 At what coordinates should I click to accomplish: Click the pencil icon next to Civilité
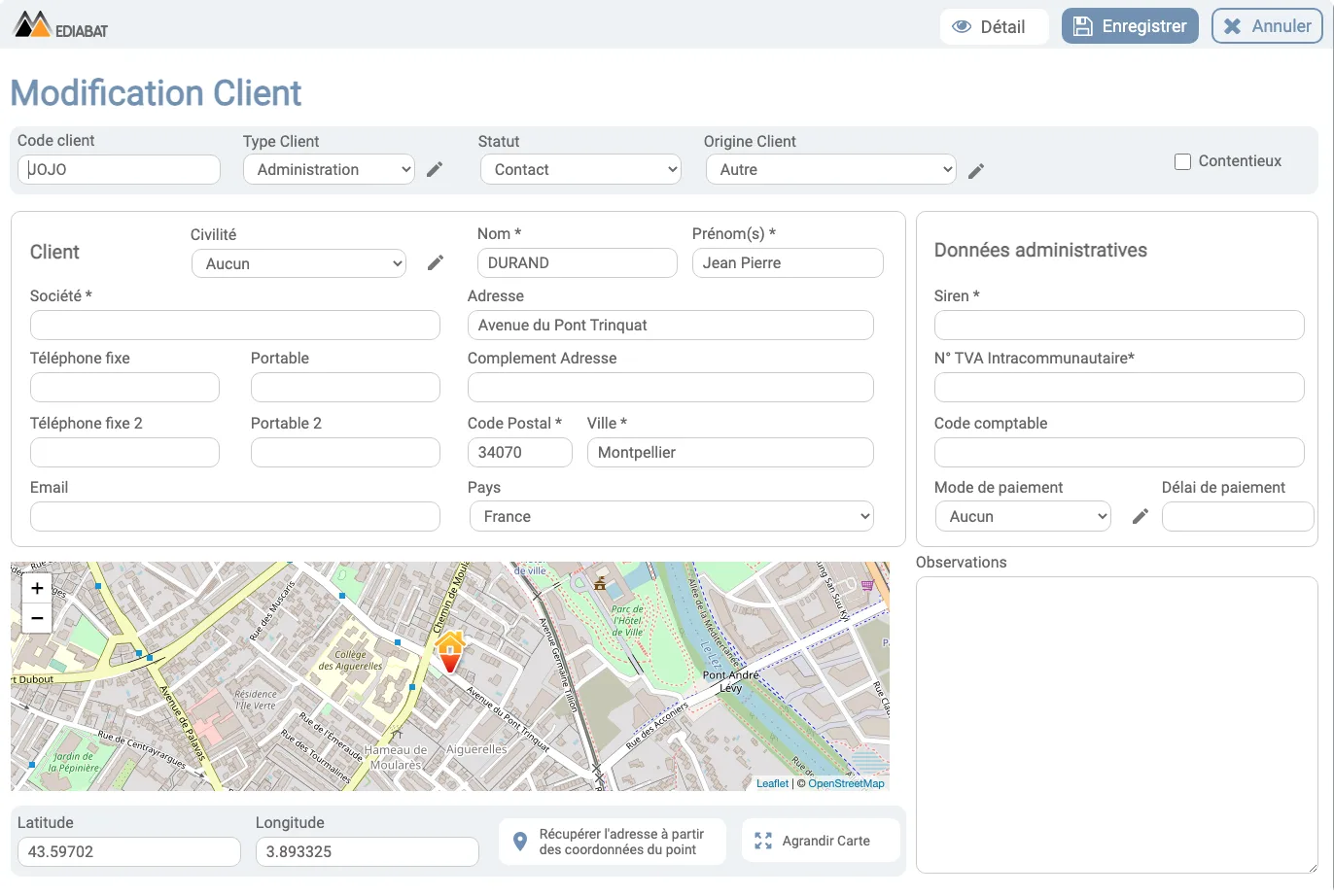436,262
